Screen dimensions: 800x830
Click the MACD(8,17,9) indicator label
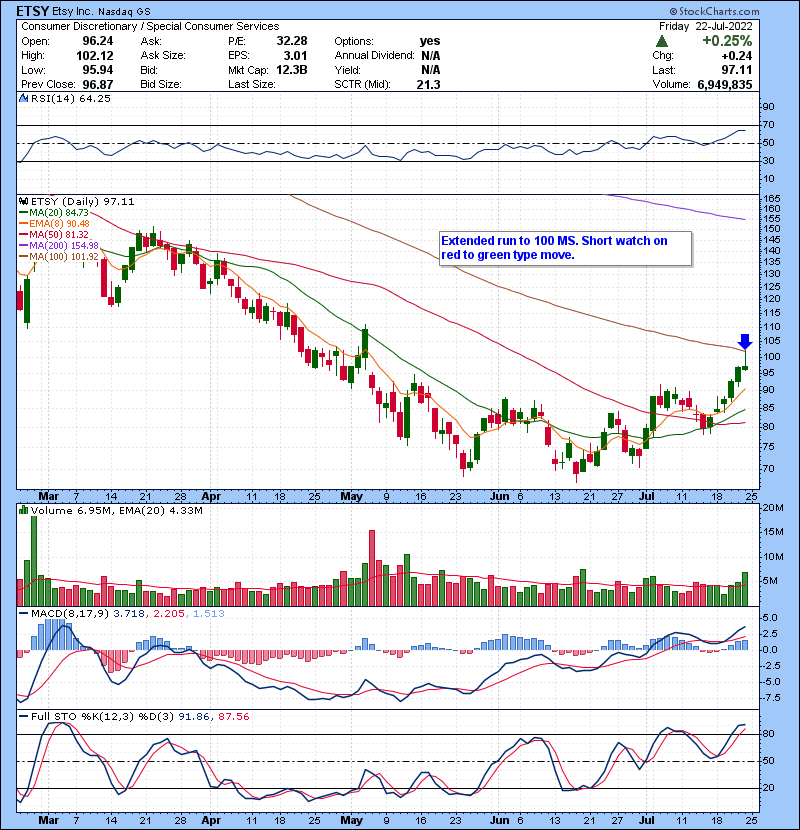click(x=70, y=614)
